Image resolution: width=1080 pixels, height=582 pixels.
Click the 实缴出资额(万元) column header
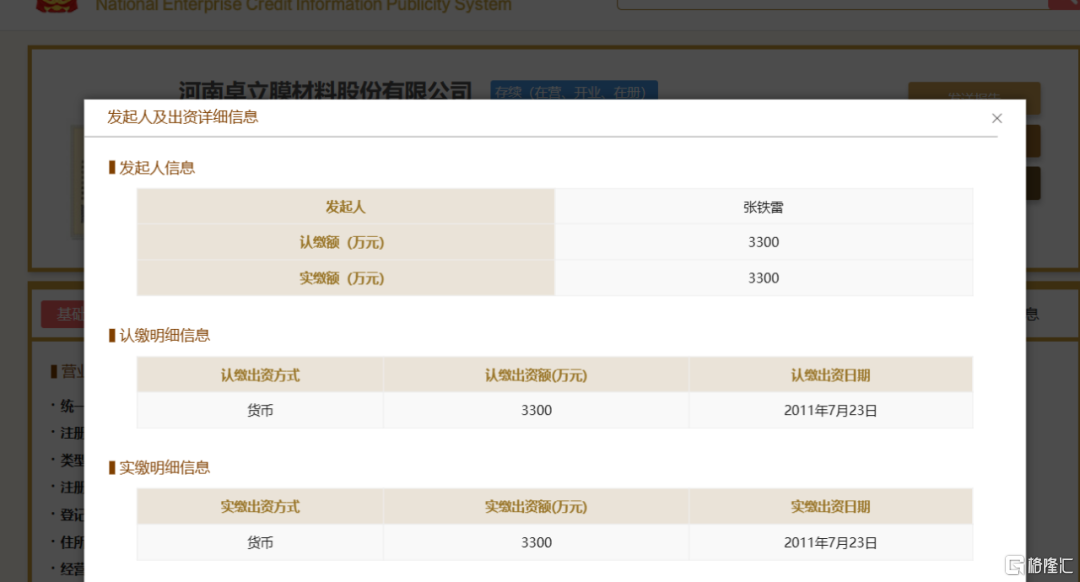[536, 507]
